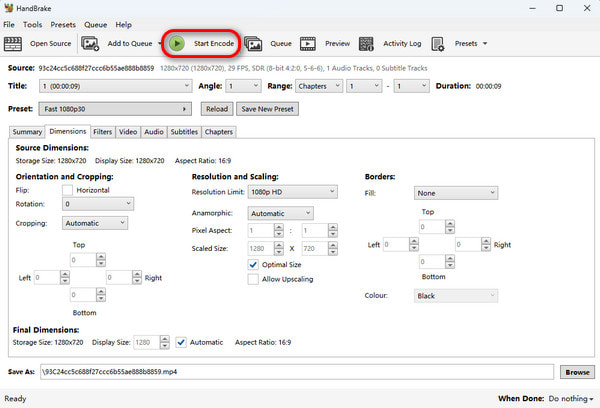Viewport: 600px width, 408px height.
Task: Click the Reload preset button
Action: point(217,109)
